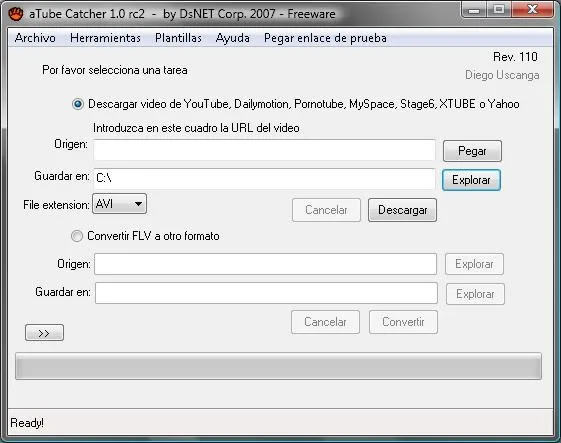Open the Plantillas menu

[x=178, y=38]
